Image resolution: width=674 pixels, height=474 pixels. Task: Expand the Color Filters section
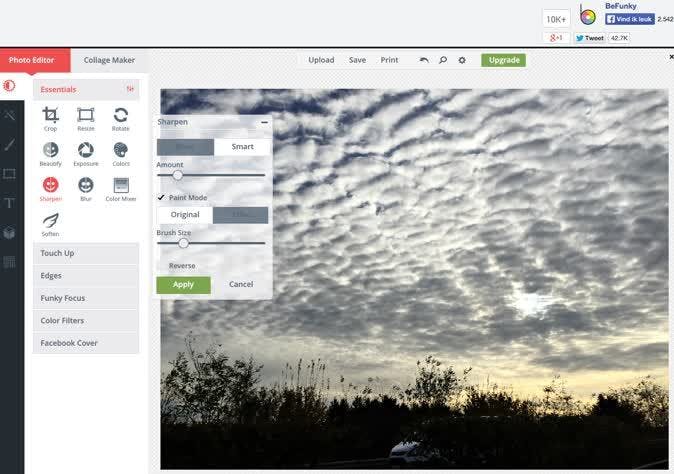[86, 321]
